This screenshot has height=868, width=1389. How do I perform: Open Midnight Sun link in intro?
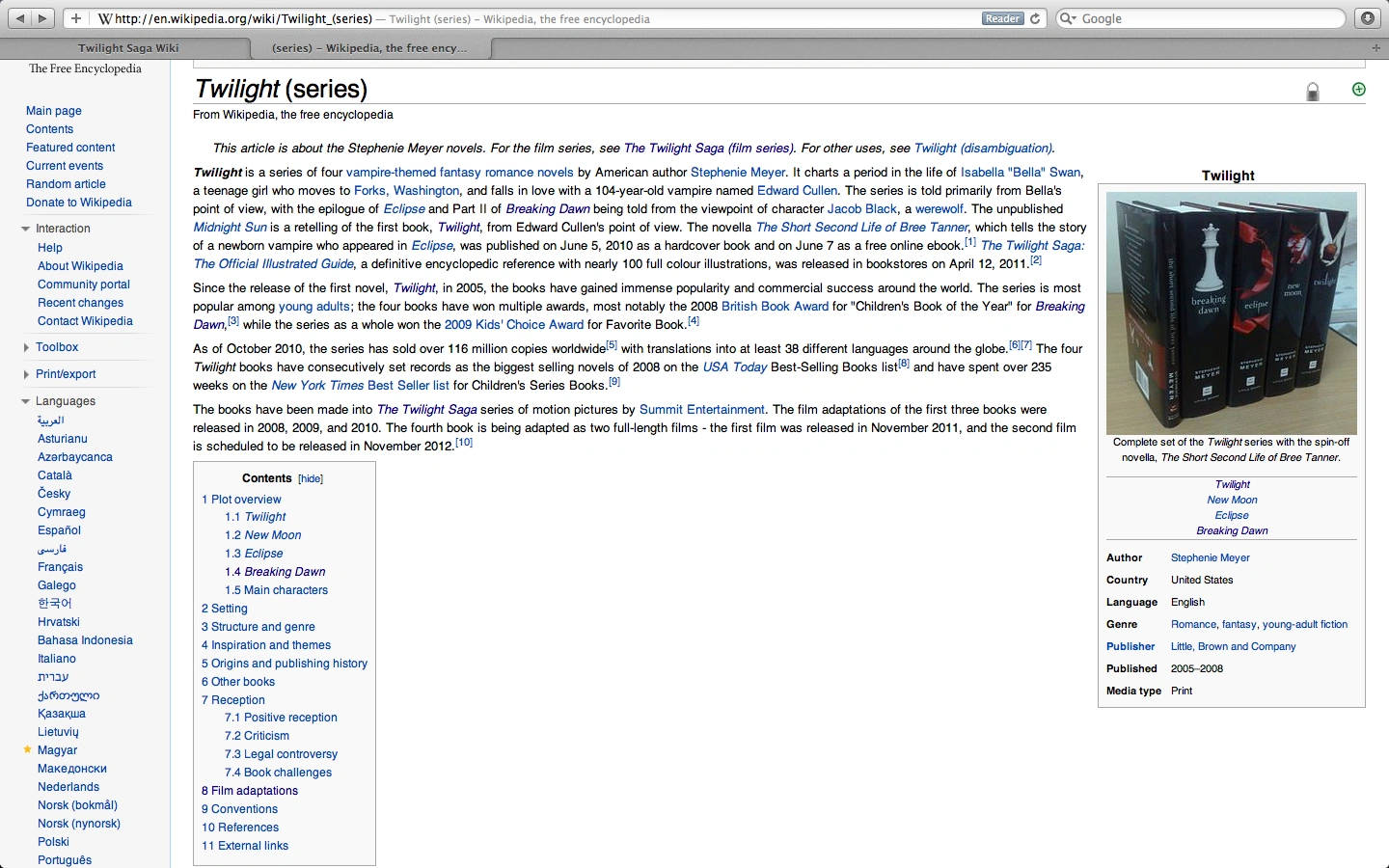click(230, 228)
